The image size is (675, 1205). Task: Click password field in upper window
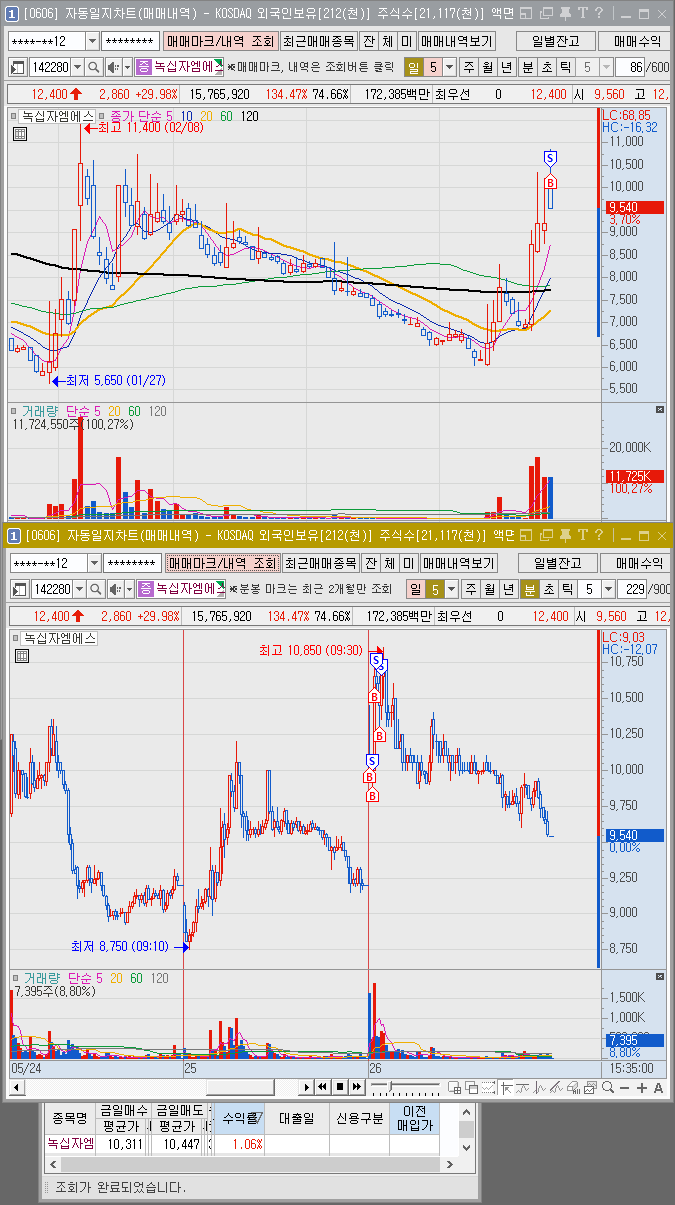point(132,41)
